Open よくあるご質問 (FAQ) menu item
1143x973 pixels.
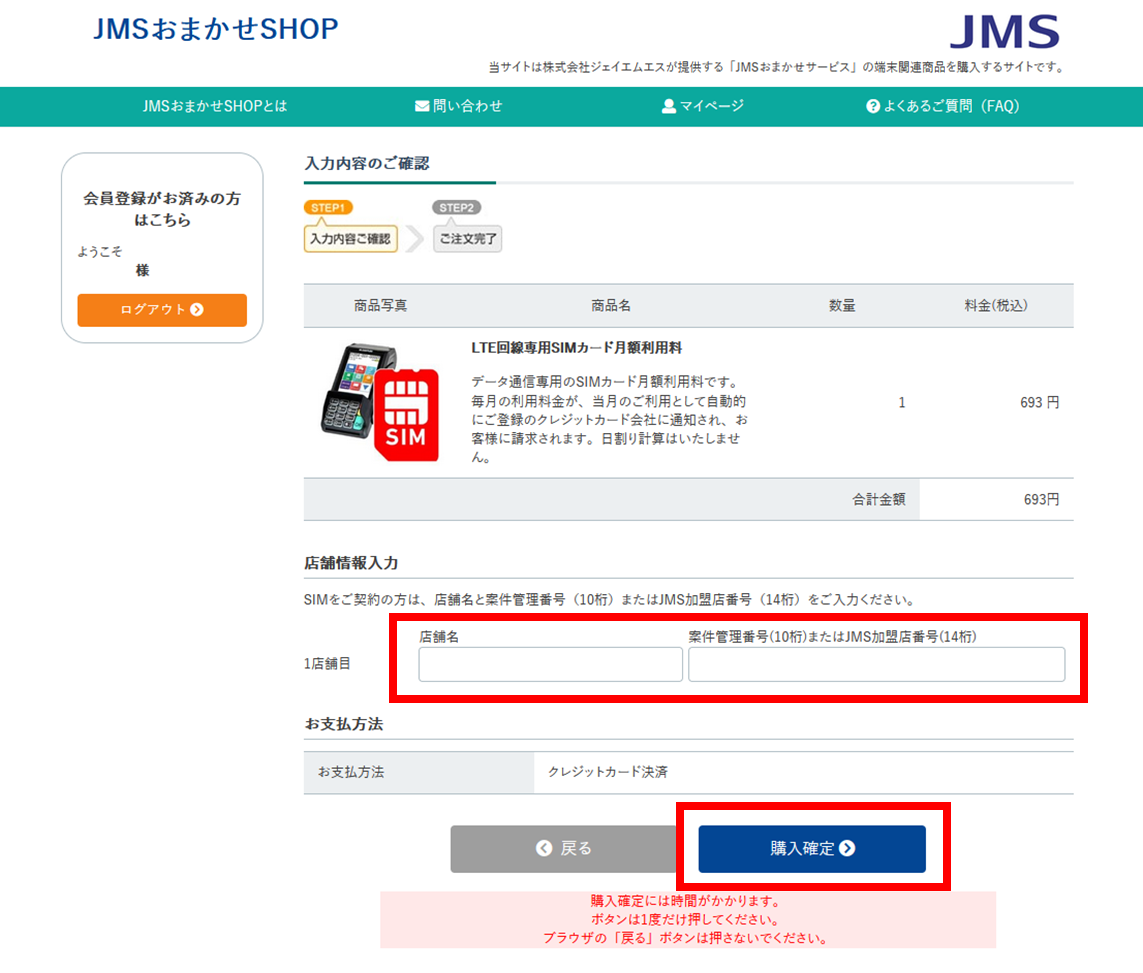(943, 106)
